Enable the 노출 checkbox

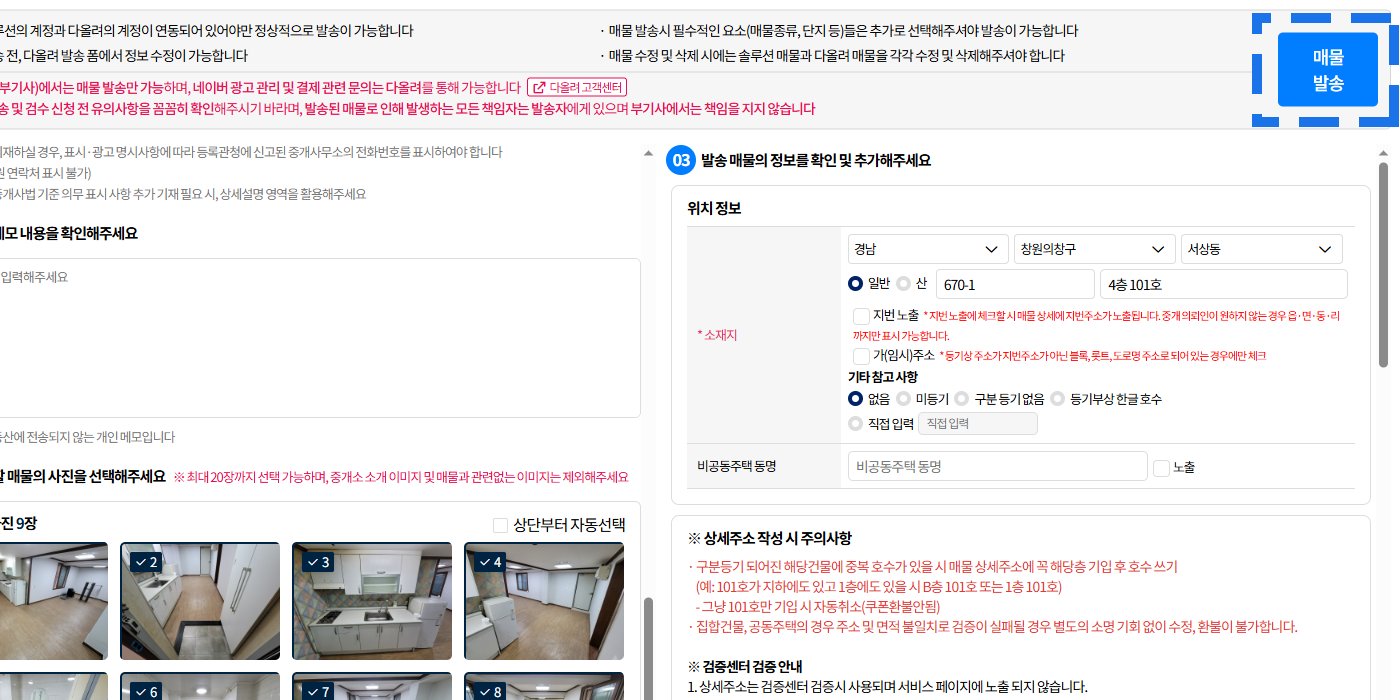point(1161,468)
